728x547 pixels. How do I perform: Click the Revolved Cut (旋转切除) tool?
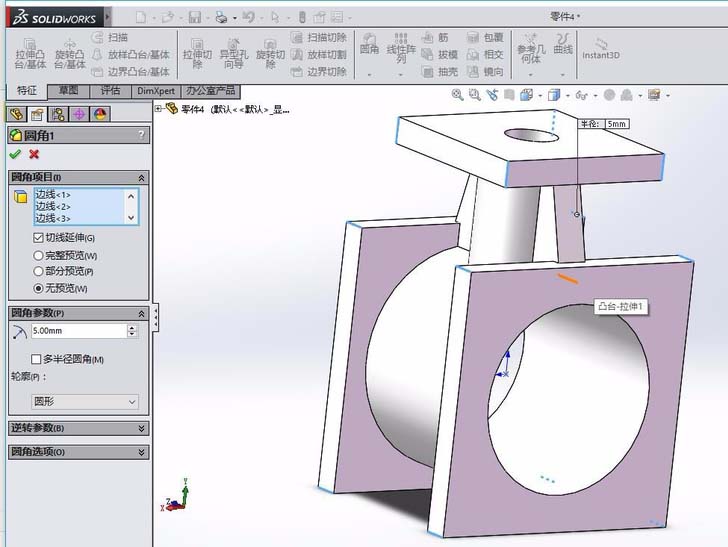pos(270,54)
